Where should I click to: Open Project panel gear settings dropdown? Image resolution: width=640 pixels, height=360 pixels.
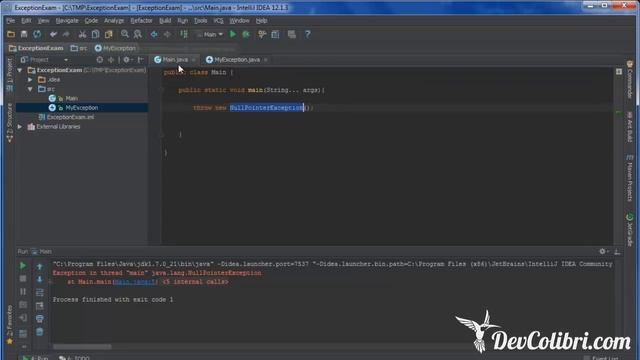(128, 60)
